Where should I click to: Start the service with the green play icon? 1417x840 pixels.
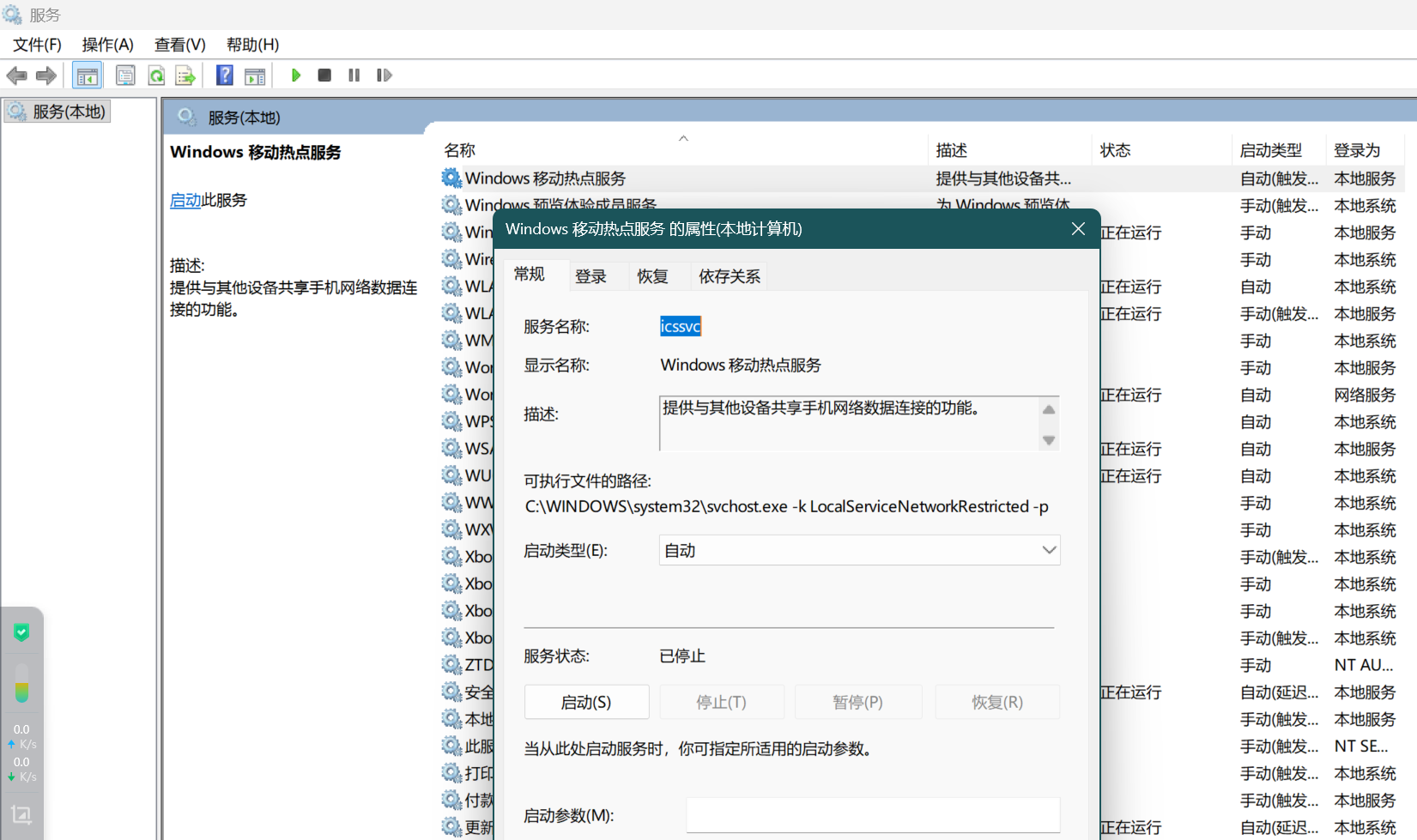pyautogui.click(x=296, y=76)
